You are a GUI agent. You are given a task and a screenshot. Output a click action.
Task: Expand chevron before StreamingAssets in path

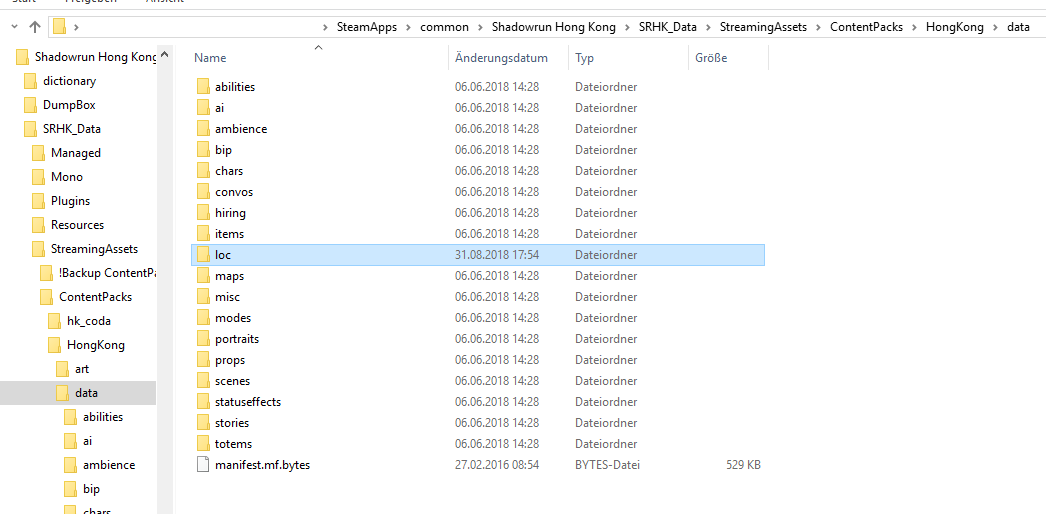[x=708, y=27]
